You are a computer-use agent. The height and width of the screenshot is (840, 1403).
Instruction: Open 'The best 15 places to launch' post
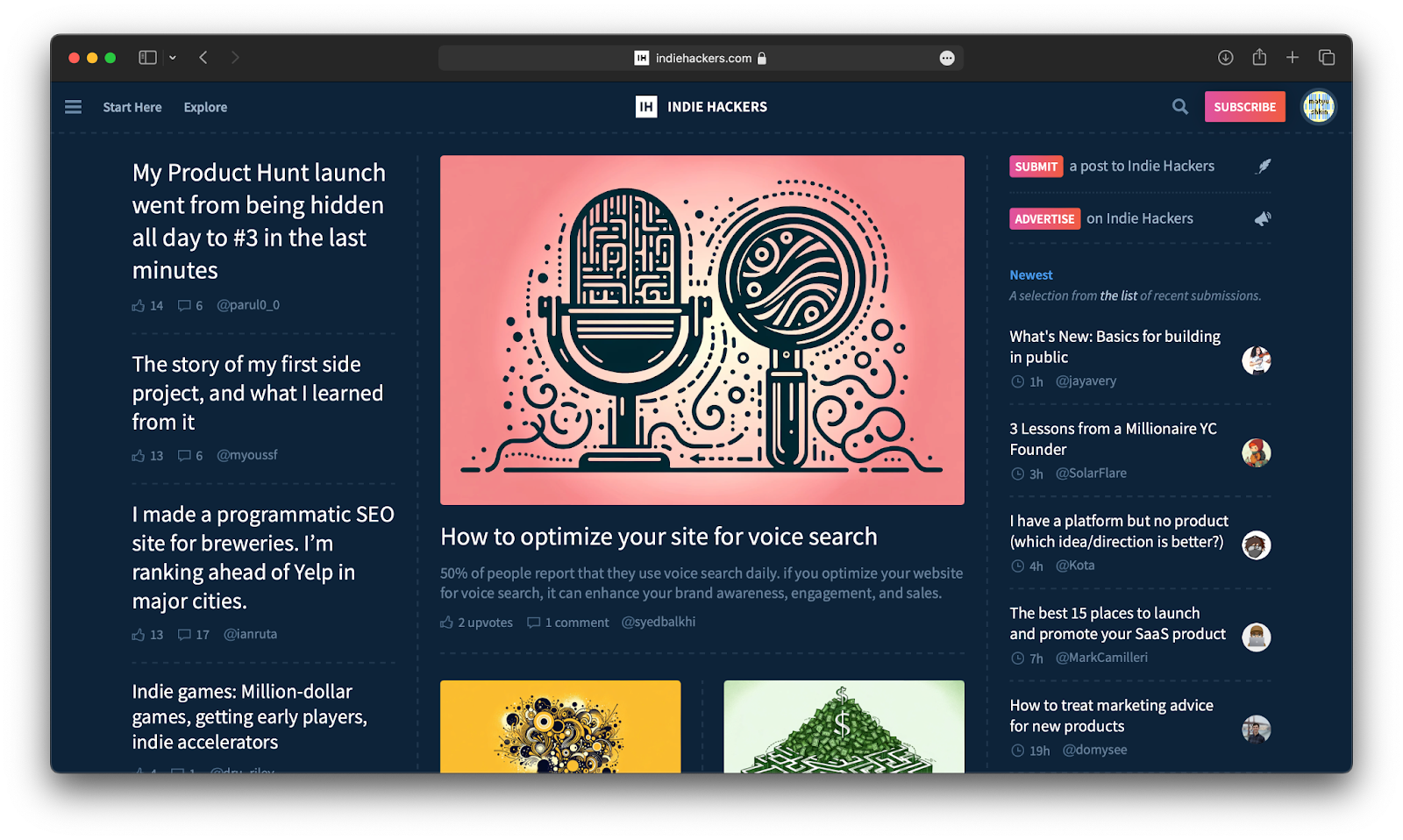(x=1117, y=623)
